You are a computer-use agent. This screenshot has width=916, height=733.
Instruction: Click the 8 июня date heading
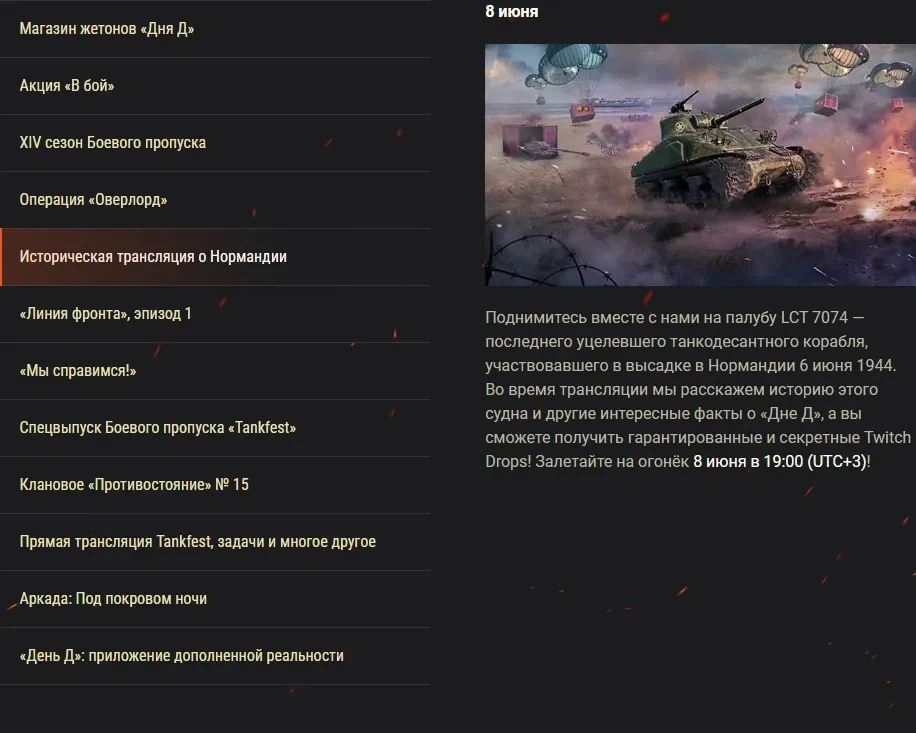tap(512, 11)
